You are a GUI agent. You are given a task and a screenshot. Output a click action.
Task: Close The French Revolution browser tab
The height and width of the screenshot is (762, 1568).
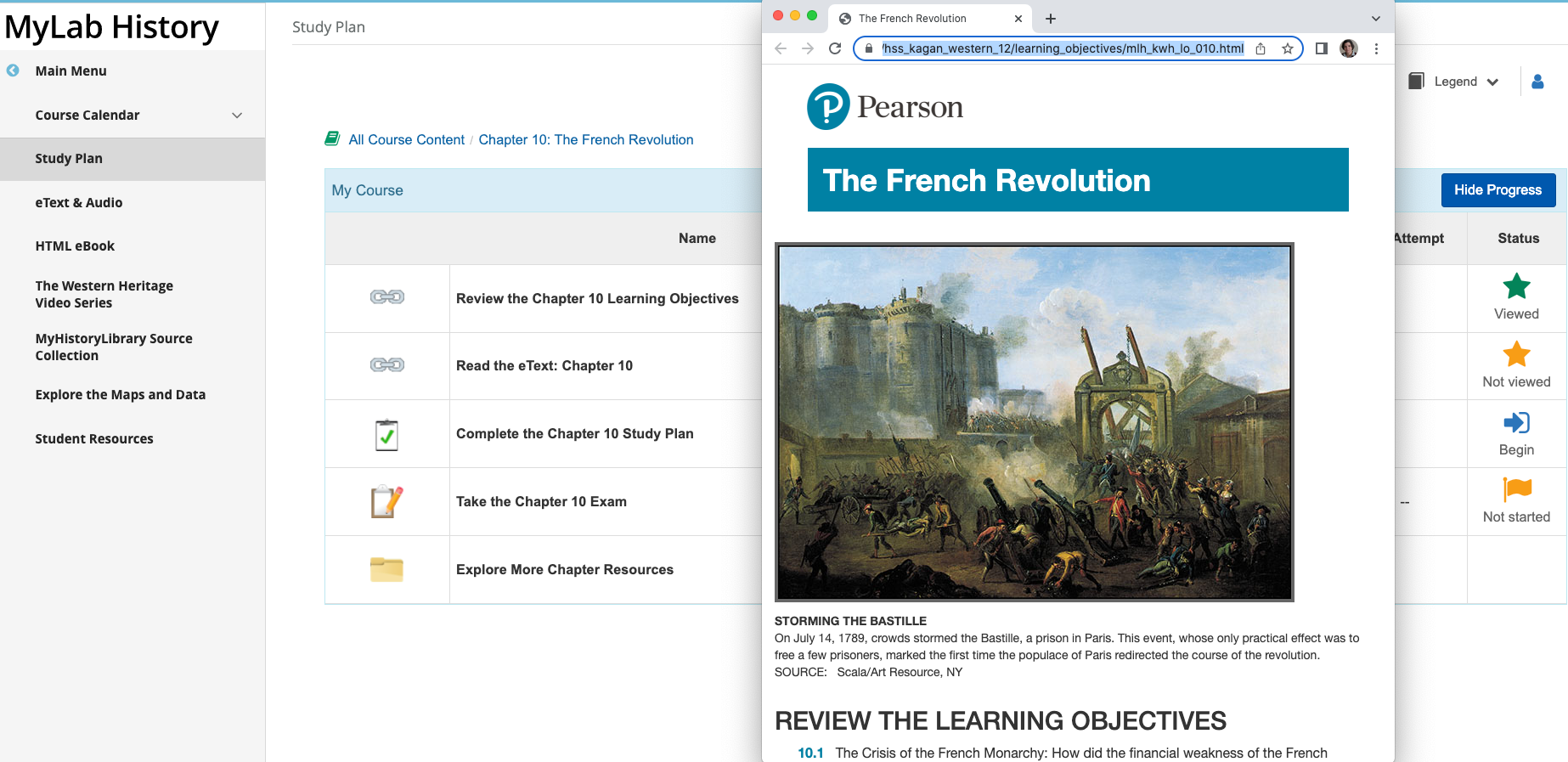coord(1018,19)
